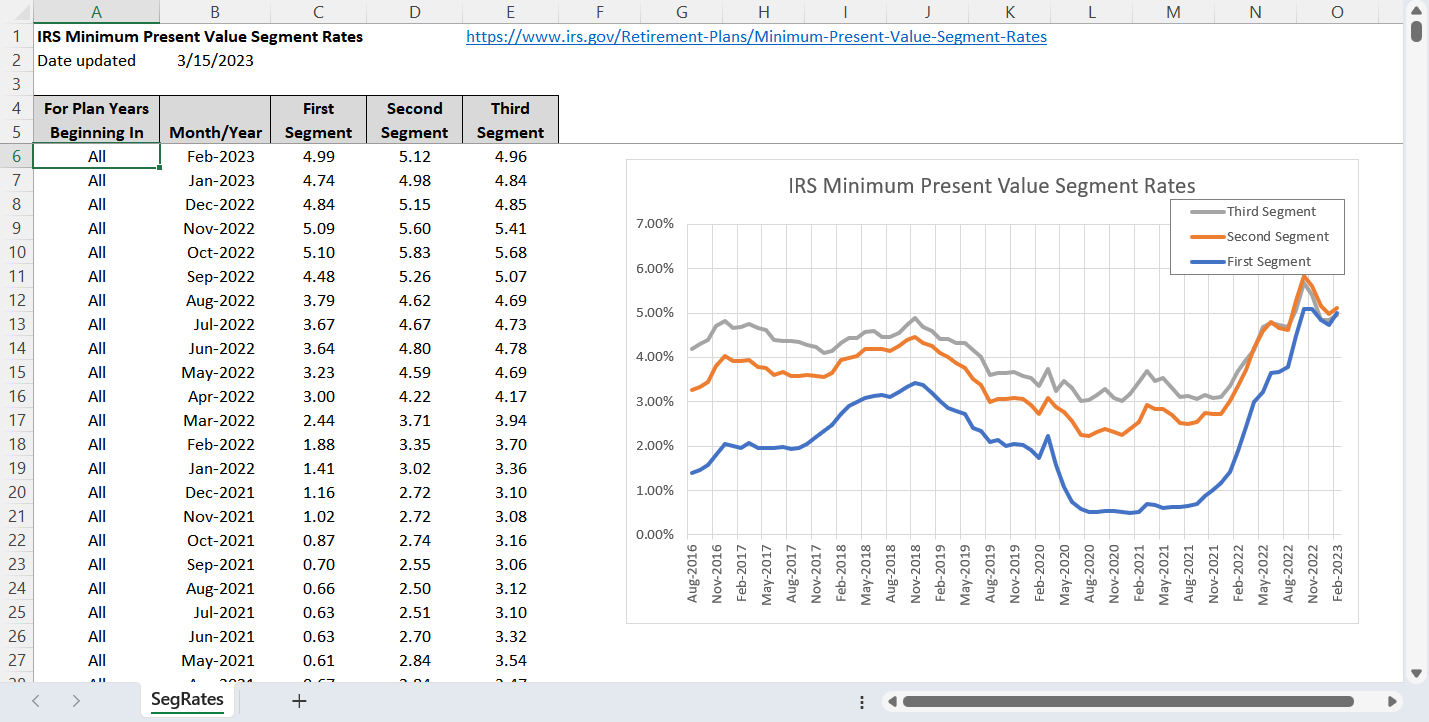Select the Jan-2022 month cell
The width and height of the screenshot is (1429, 722).
pos(215,469)
